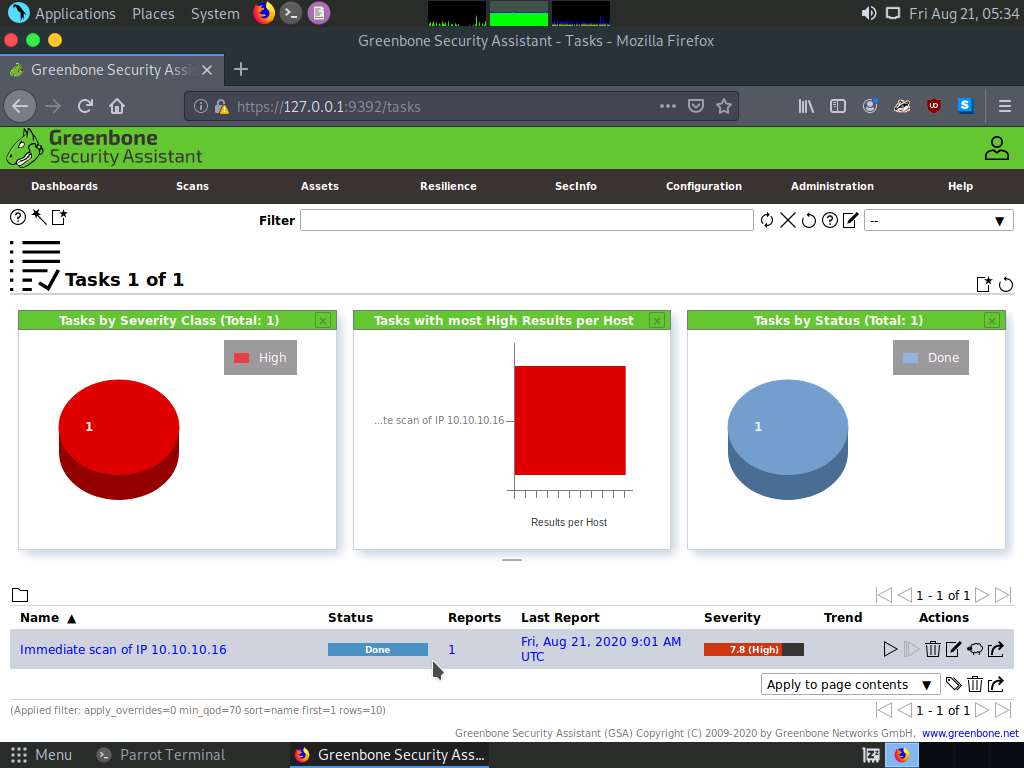
Task: Open the task wizard wand icon
Action: pos(39,217)
